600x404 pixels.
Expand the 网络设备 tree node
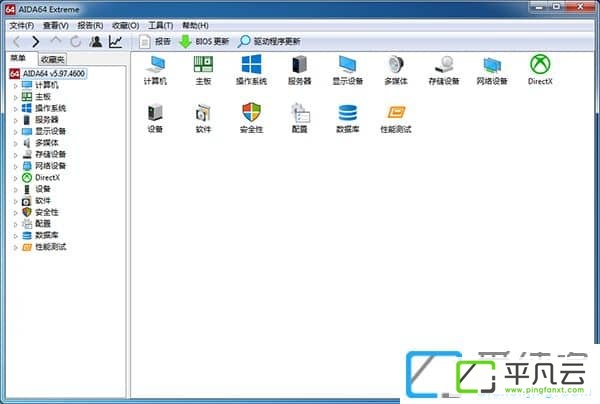pyautogui.click(x=16, y=166)
